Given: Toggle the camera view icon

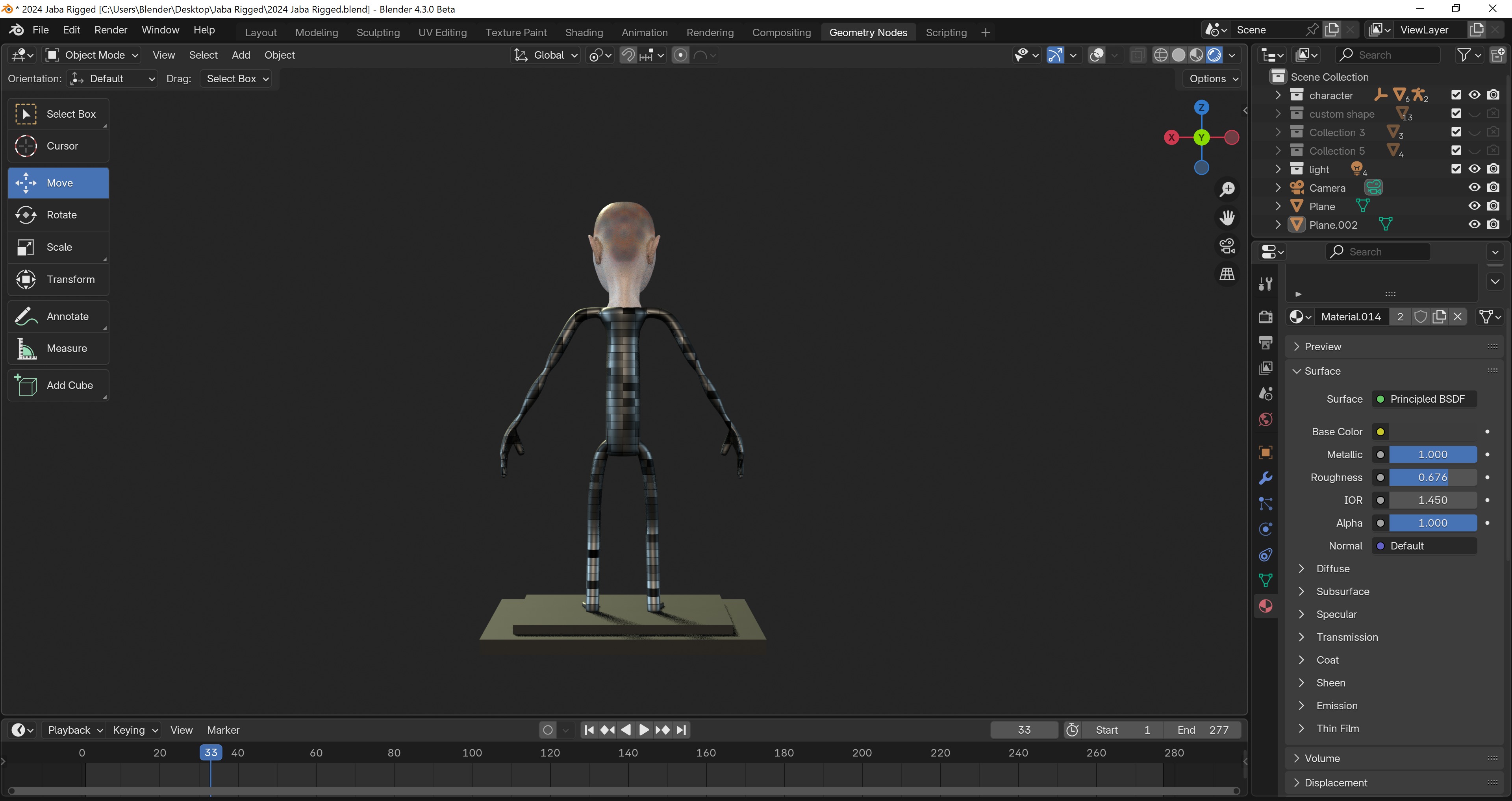Looking at the screenshot, I should [x=1227, y=246].
